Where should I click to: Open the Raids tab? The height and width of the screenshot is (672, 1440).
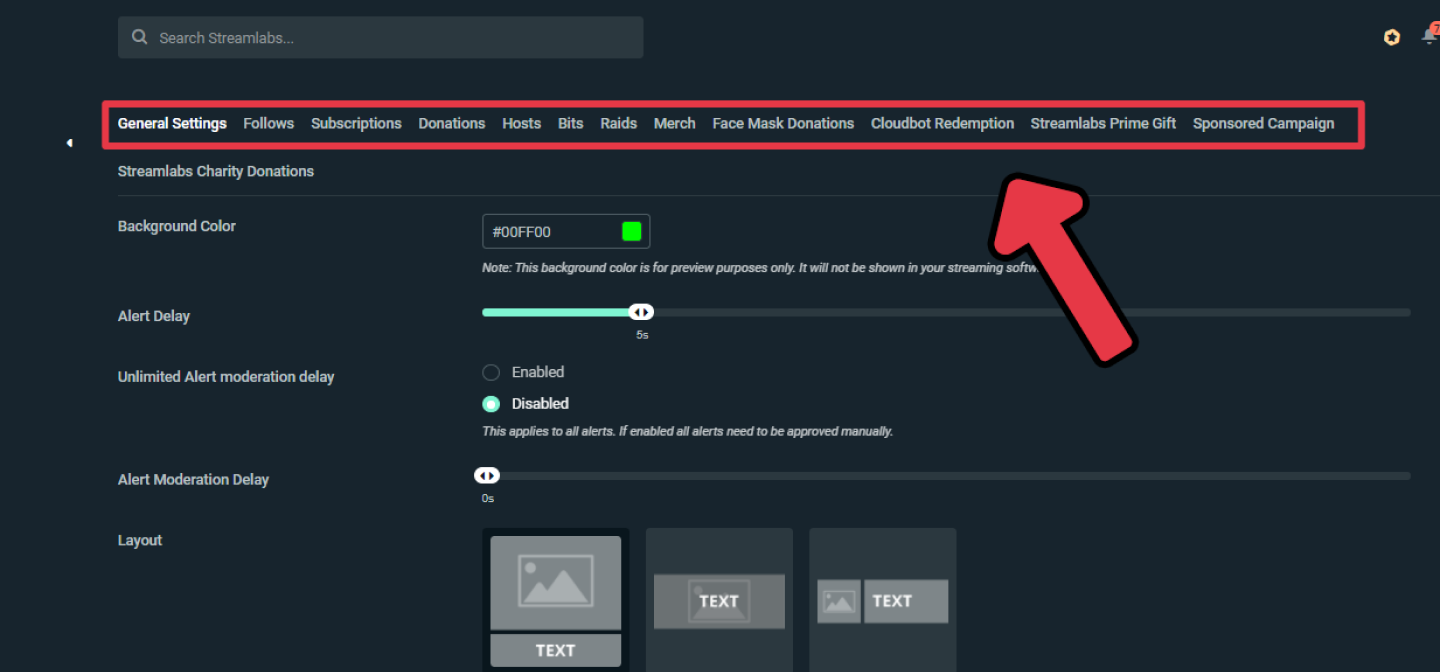click(618, 123)
